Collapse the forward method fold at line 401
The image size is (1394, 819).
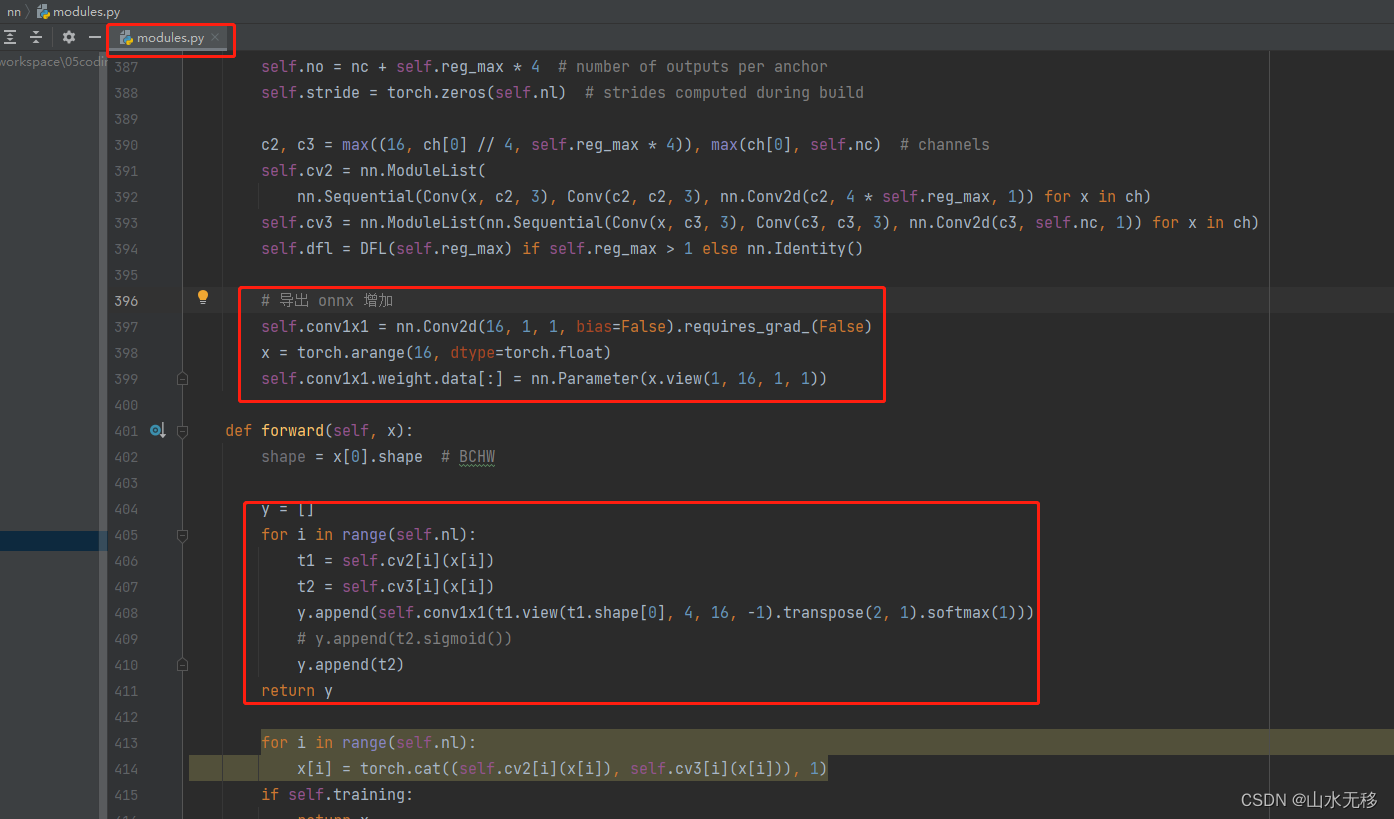[182, 431]
